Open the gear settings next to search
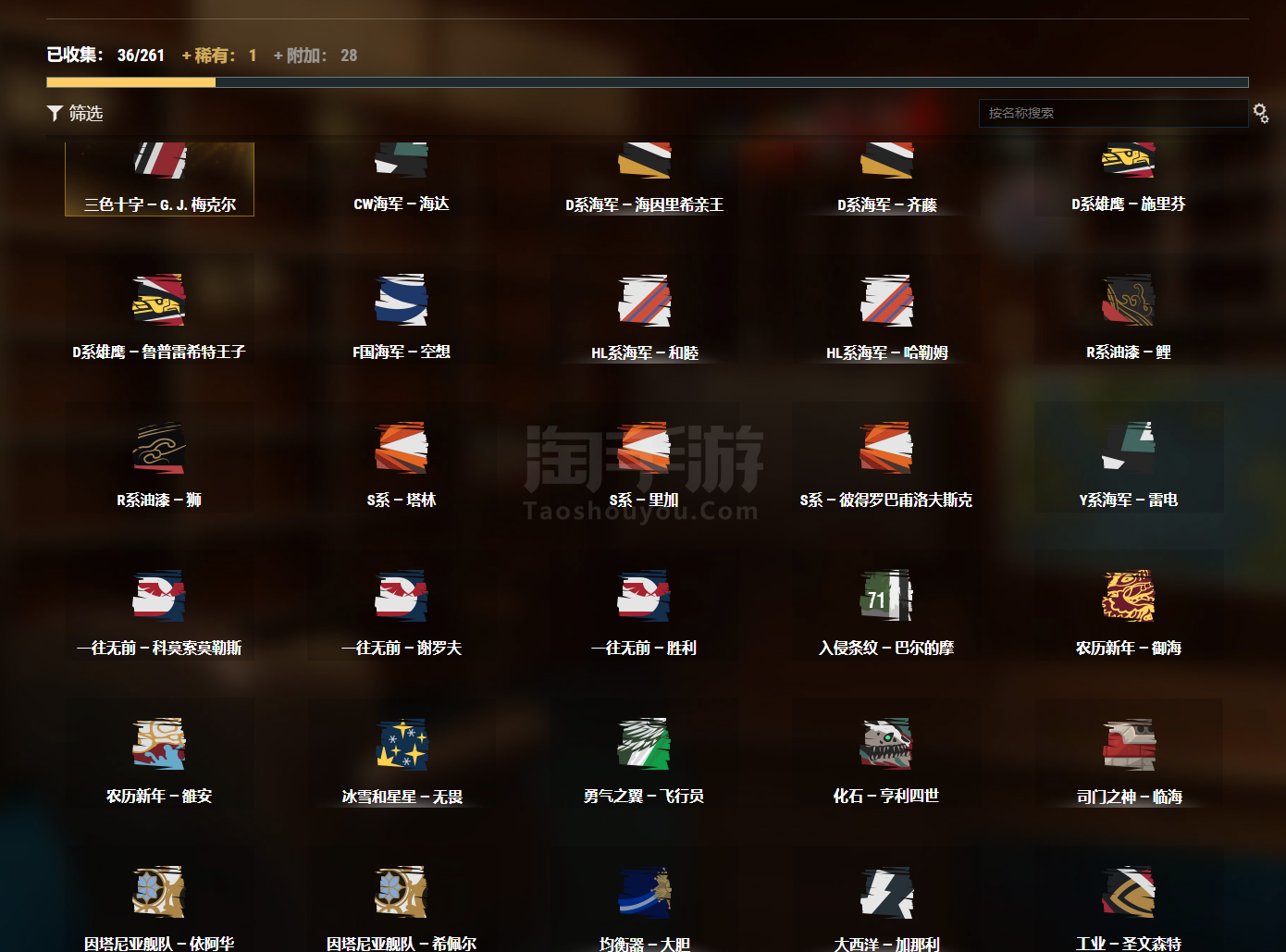 (x=1260, y=113)
